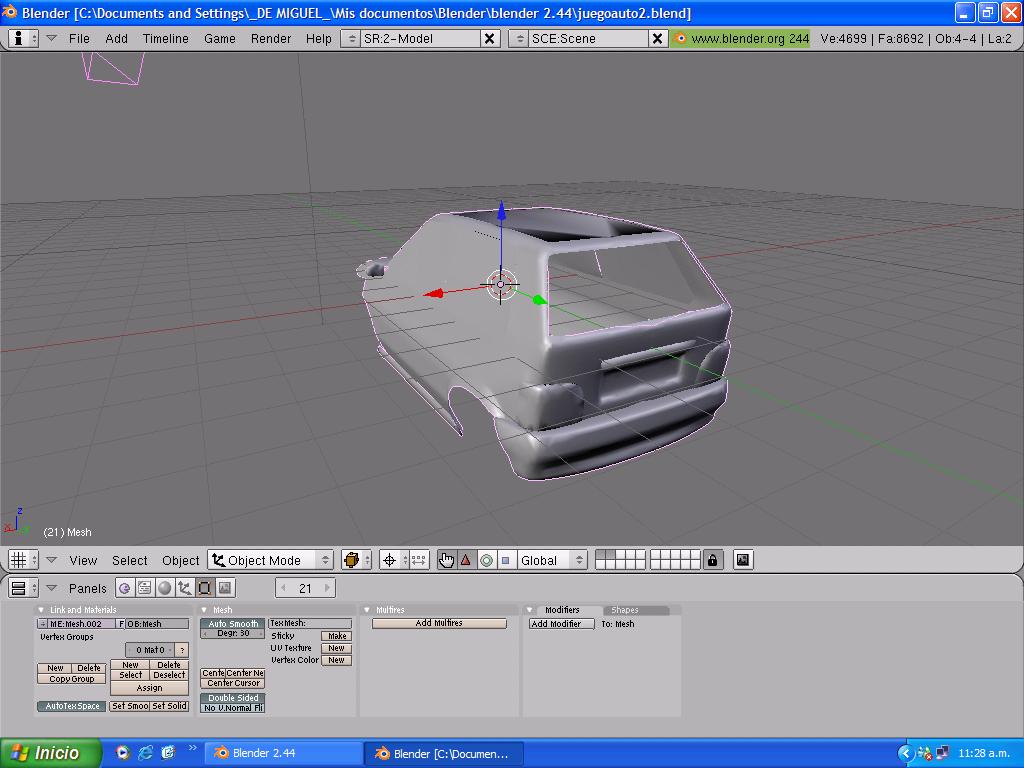Click the render preview icon in viewport header
The image size is (1024, 768).
coord(743,560)
